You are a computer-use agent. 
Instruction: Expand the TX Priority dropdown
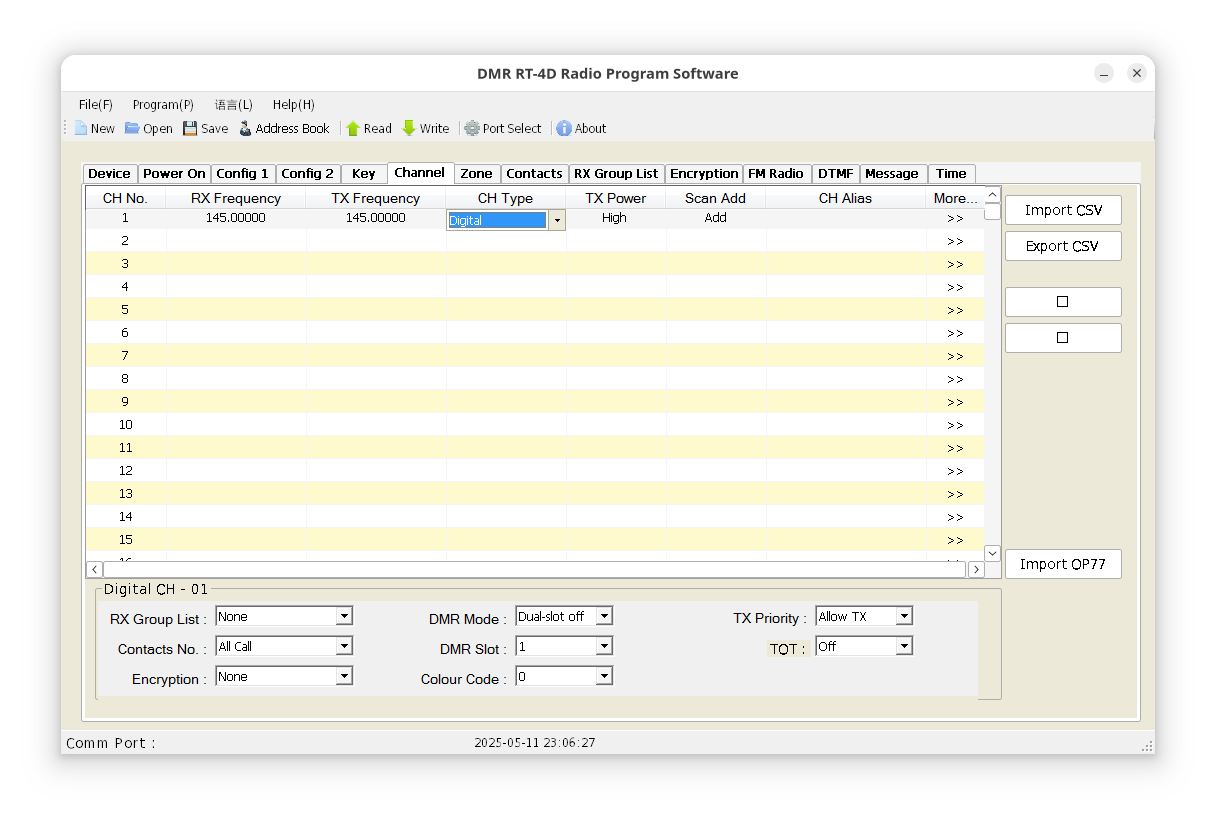click(x=904, y=616)
